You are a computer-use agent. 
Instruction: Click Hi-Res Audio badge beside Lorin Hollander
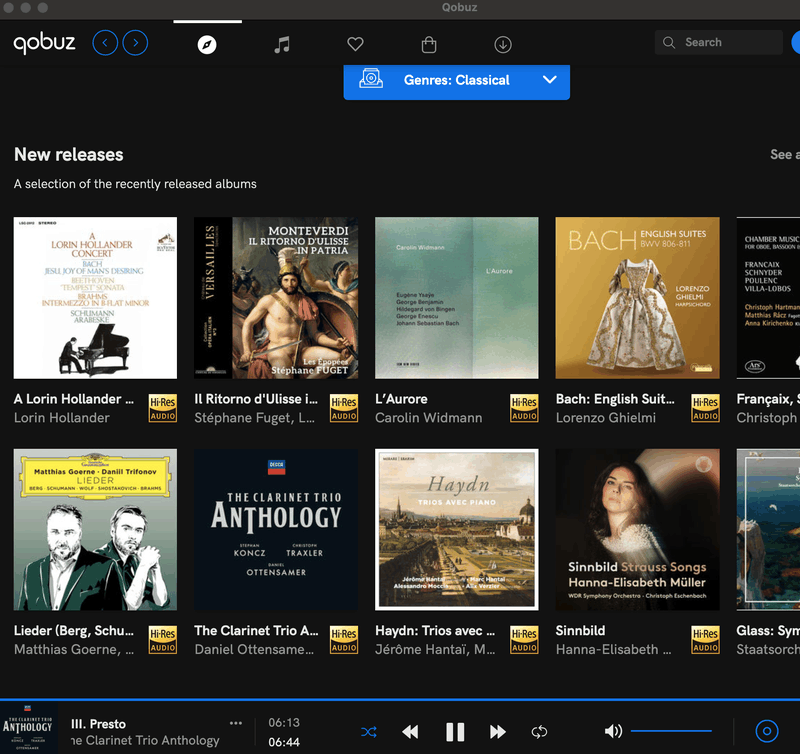[163, 408]
